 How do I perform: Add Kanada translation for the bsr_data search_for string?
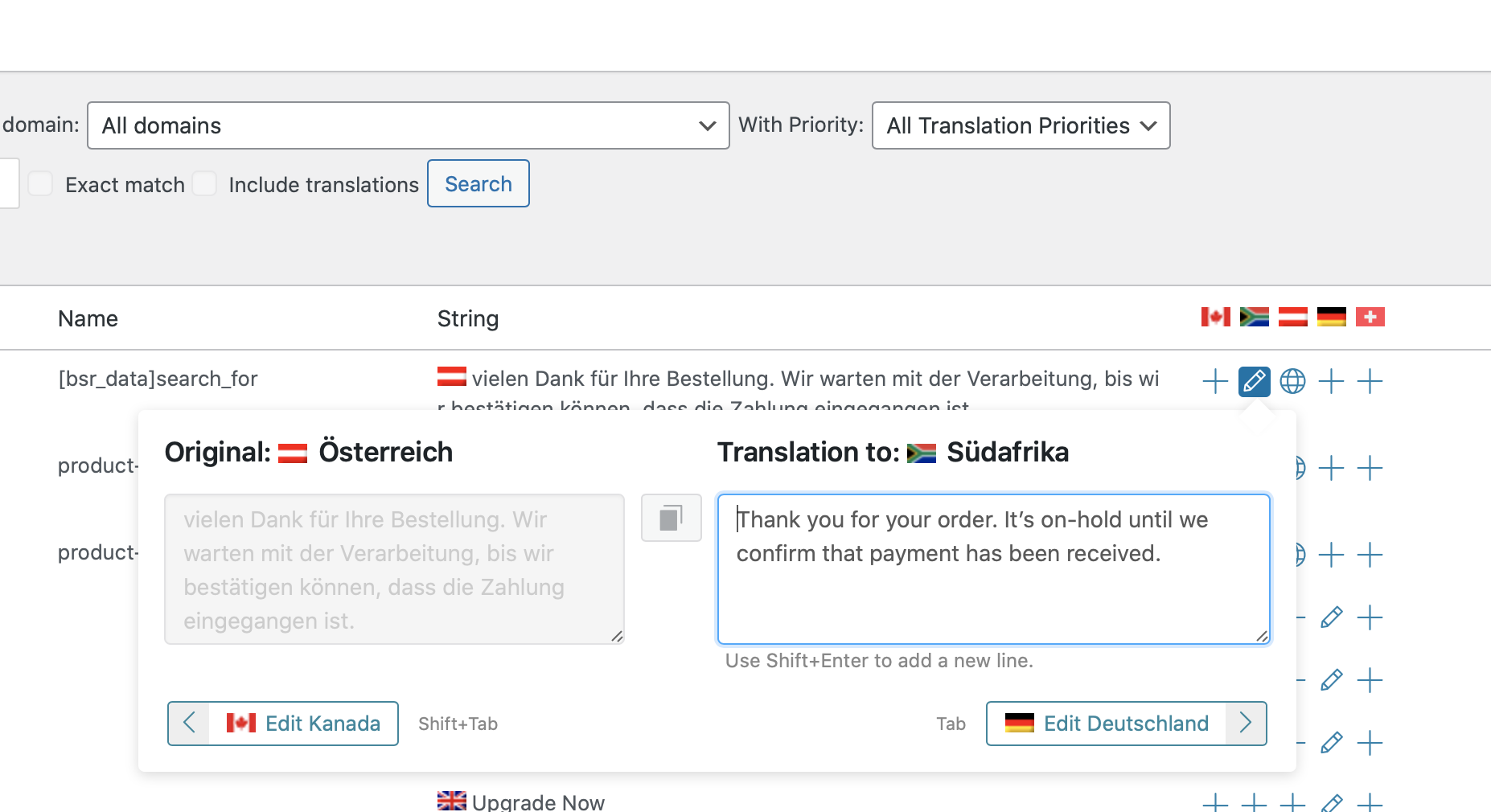(1215, 381)
